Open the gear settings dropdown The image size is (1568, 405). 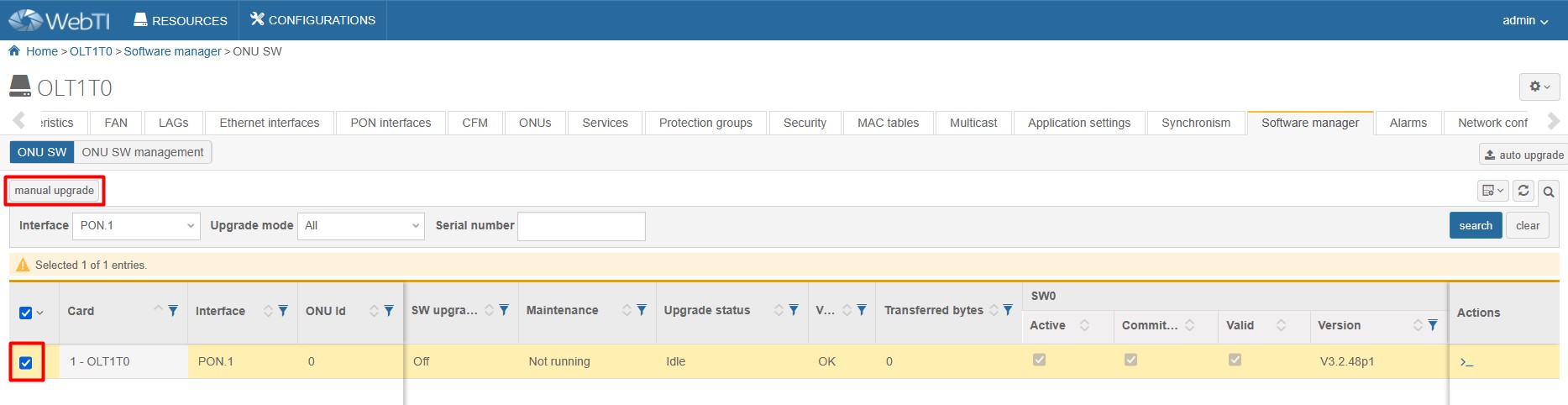[x=1539, y=87]
